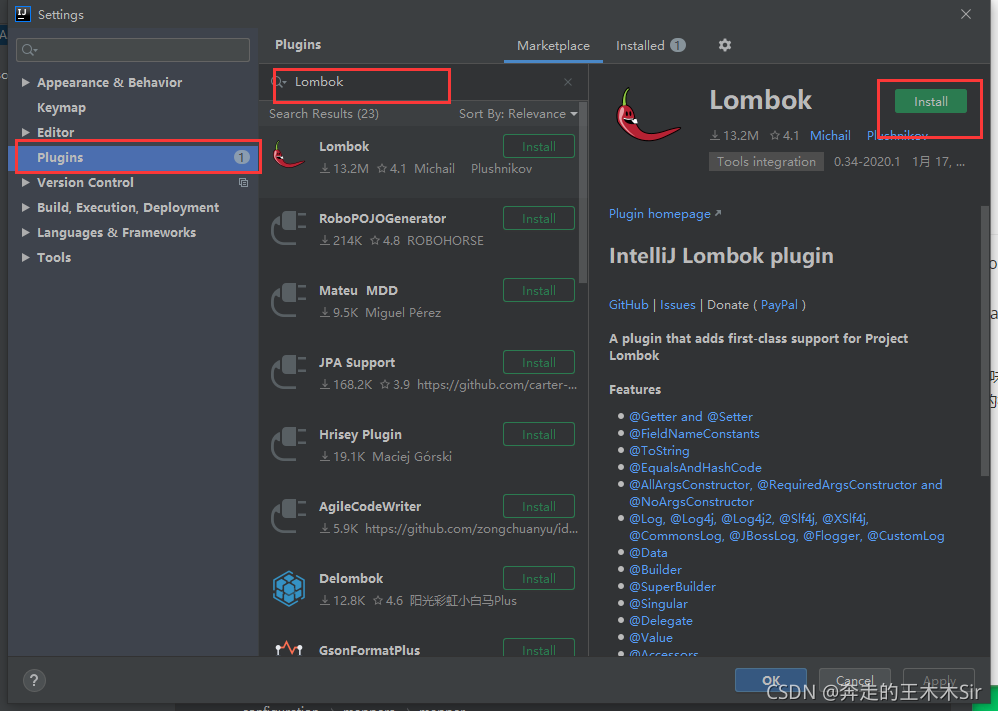
Task: Click the Lombok chili pepper icon in results
Action: coord(289,155)
